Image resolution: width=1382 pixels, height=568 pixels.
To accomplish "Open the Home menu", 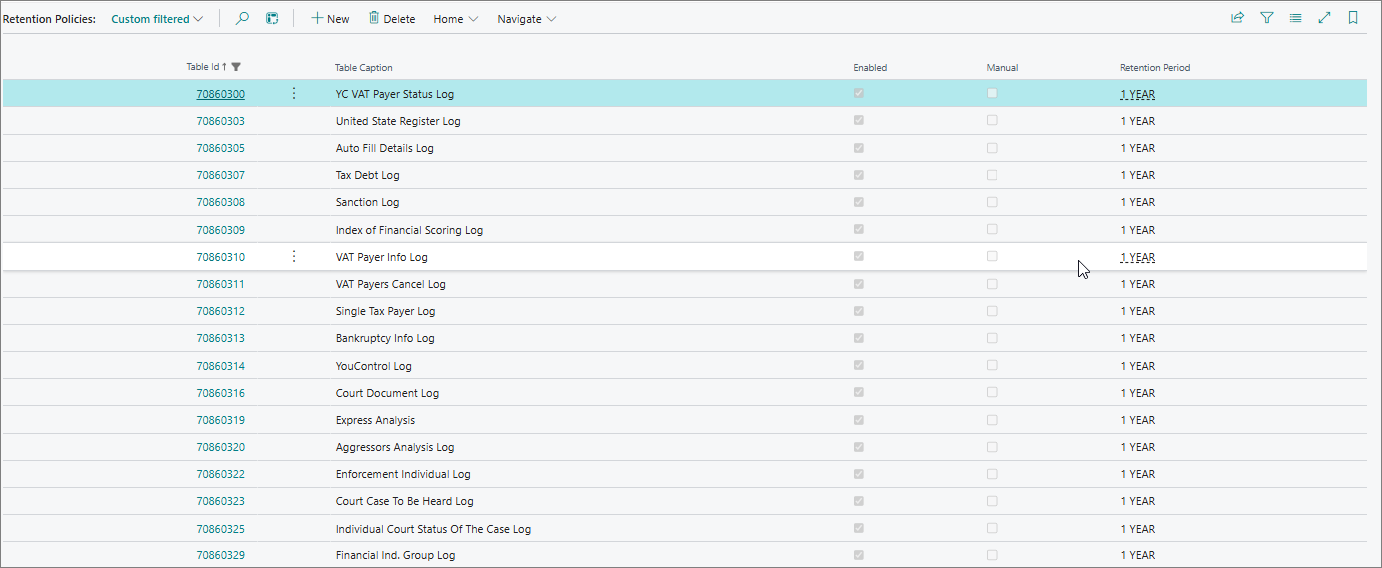I will click(455, 19).
